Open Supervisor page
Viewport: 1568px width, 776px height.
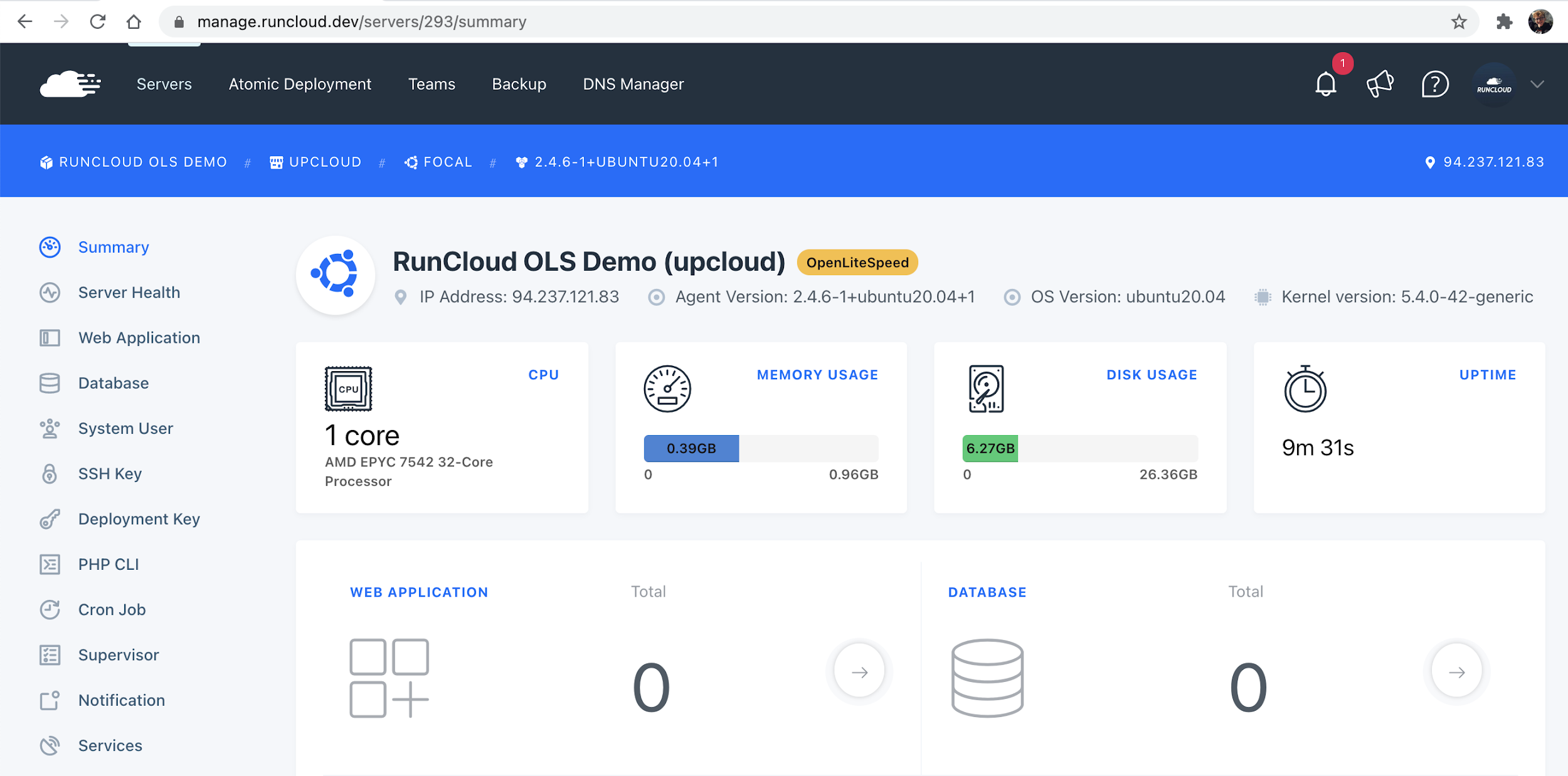[119, 655]
